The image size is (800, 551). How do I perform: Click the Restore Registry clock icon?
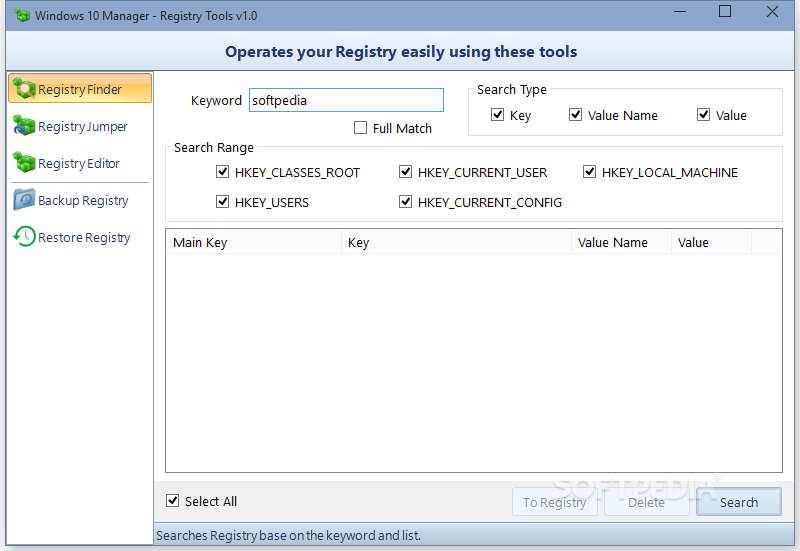click(24, 237)
